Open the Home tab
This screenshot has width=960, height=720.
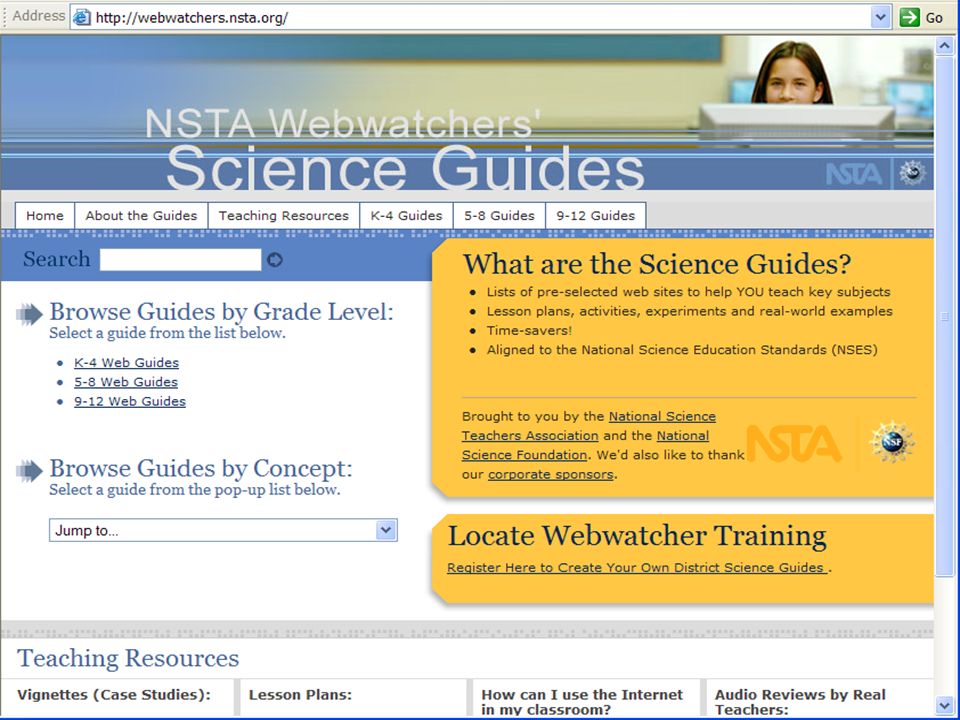(45, 216)
